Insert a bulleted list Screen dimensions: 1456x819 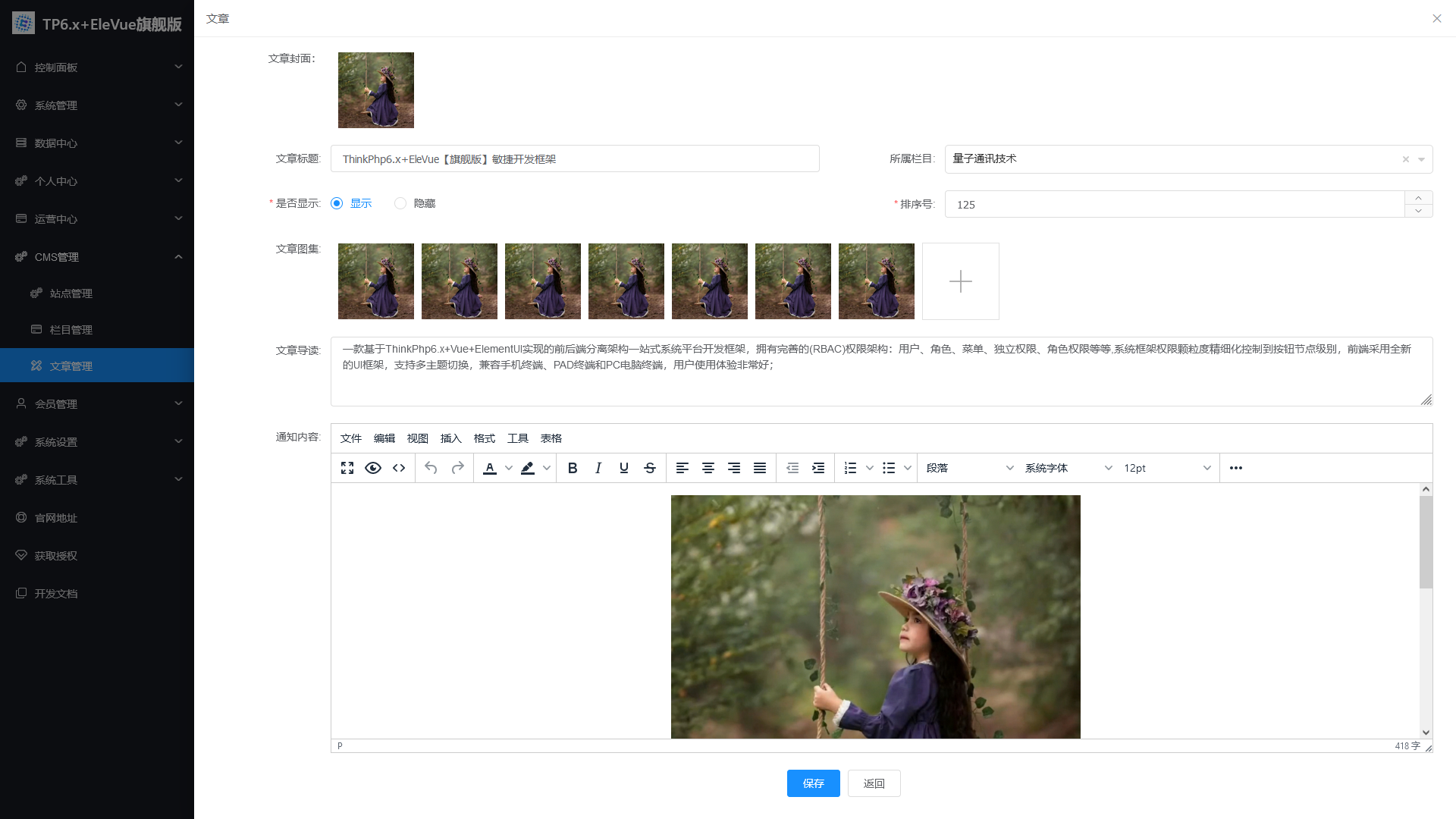889,468
